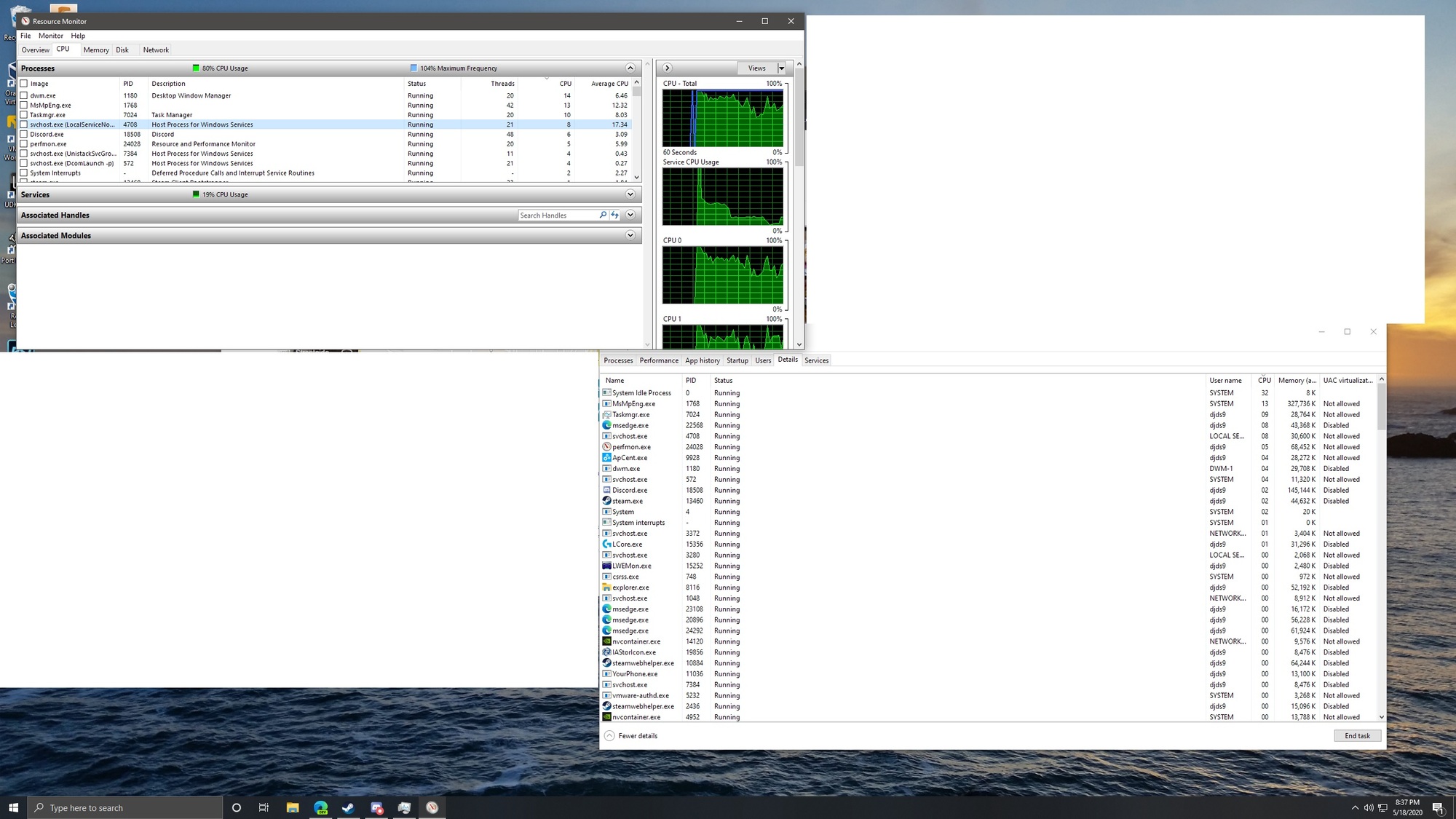Image resolution: width=1456 pixels, height=819 pixels.
Task: Sort Task Manager by Memory column
Action: 1297,380
